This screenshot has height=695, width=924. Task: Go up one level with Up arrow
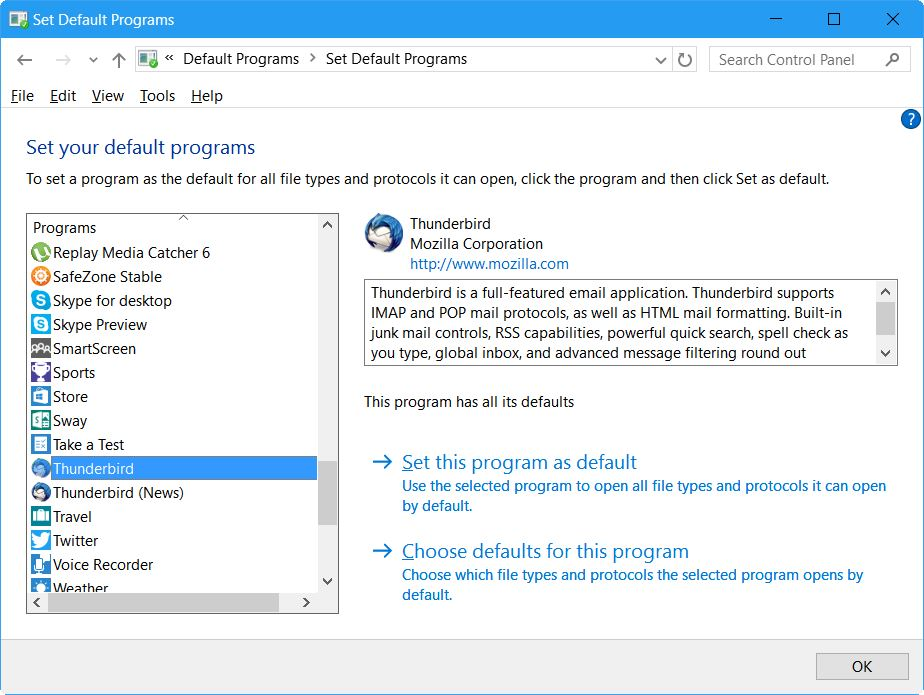[x=119, y=60]
